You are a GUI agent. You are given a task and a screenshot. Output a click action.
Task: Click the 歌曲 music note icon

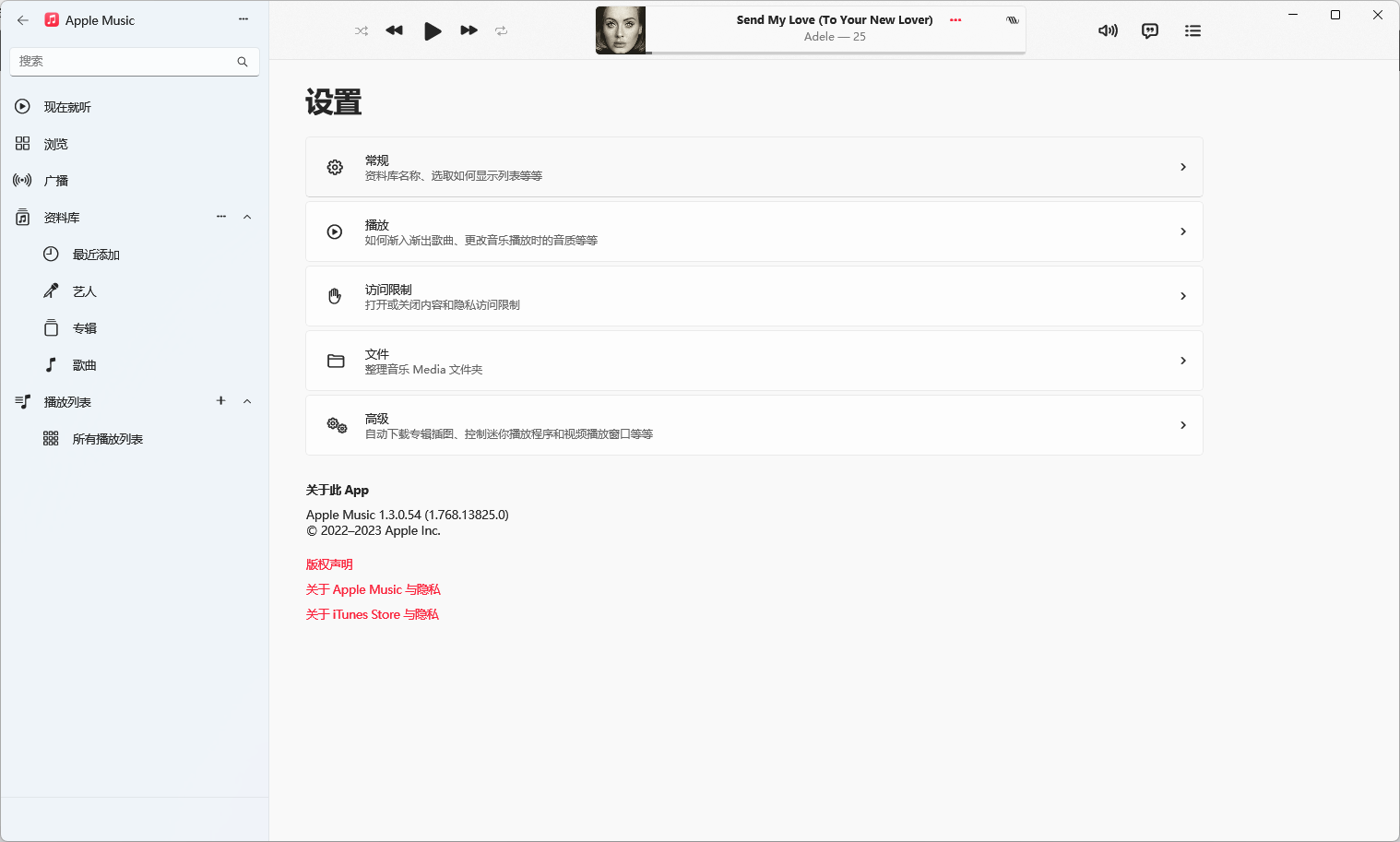tap(52, 365)
